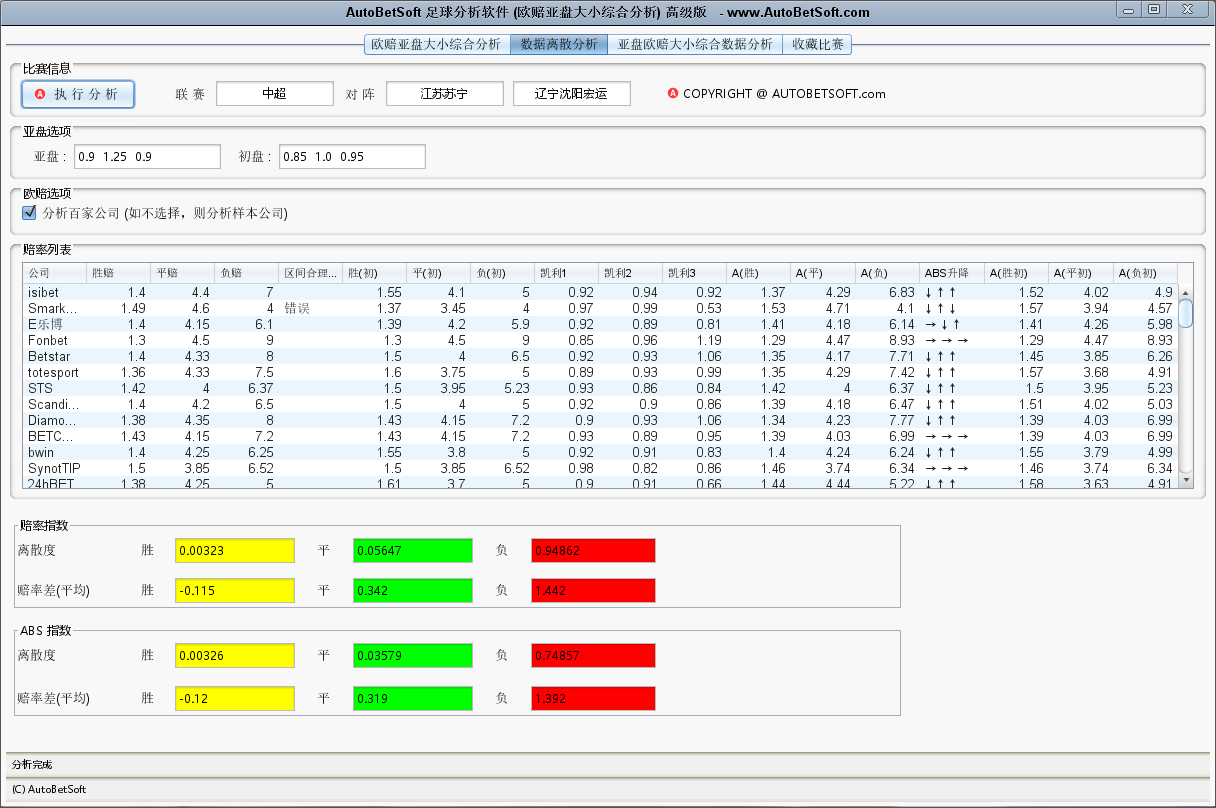Click ABS yellow field showing -0.12

click(235, 698)
